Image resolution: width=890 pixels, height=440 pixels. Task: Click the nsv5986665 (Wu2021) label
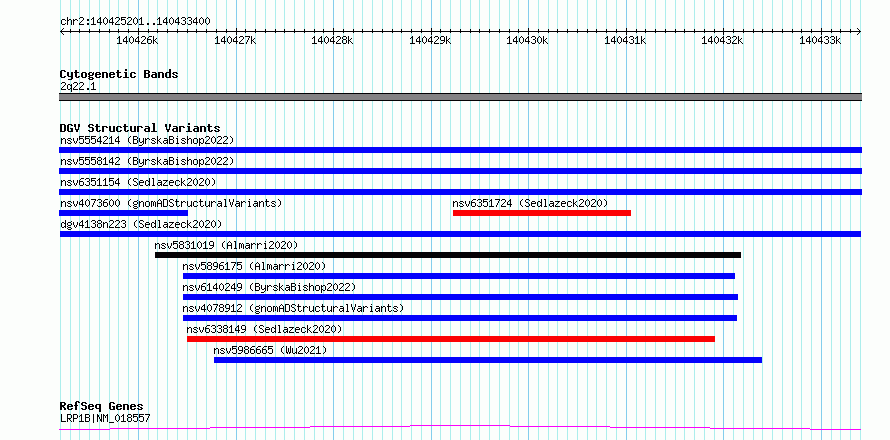point(270,350)
